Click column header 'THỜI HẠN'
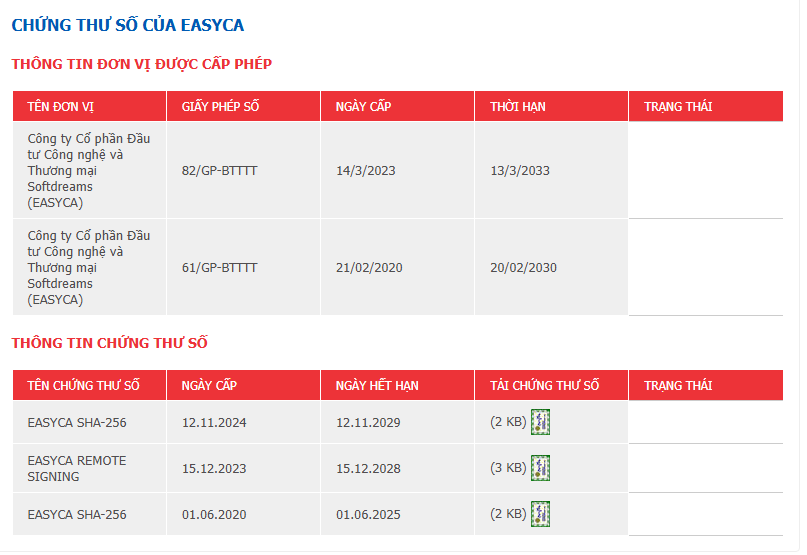This screenshot has width=807, height=555. pos(517,107)
